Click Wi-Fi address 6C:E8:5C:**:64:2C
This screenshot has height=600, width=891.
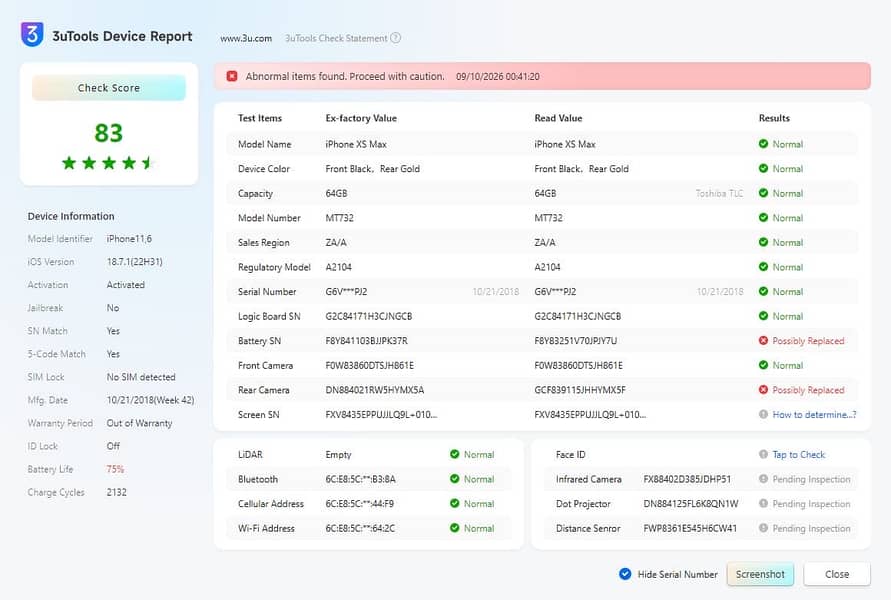tap(360, 528)
